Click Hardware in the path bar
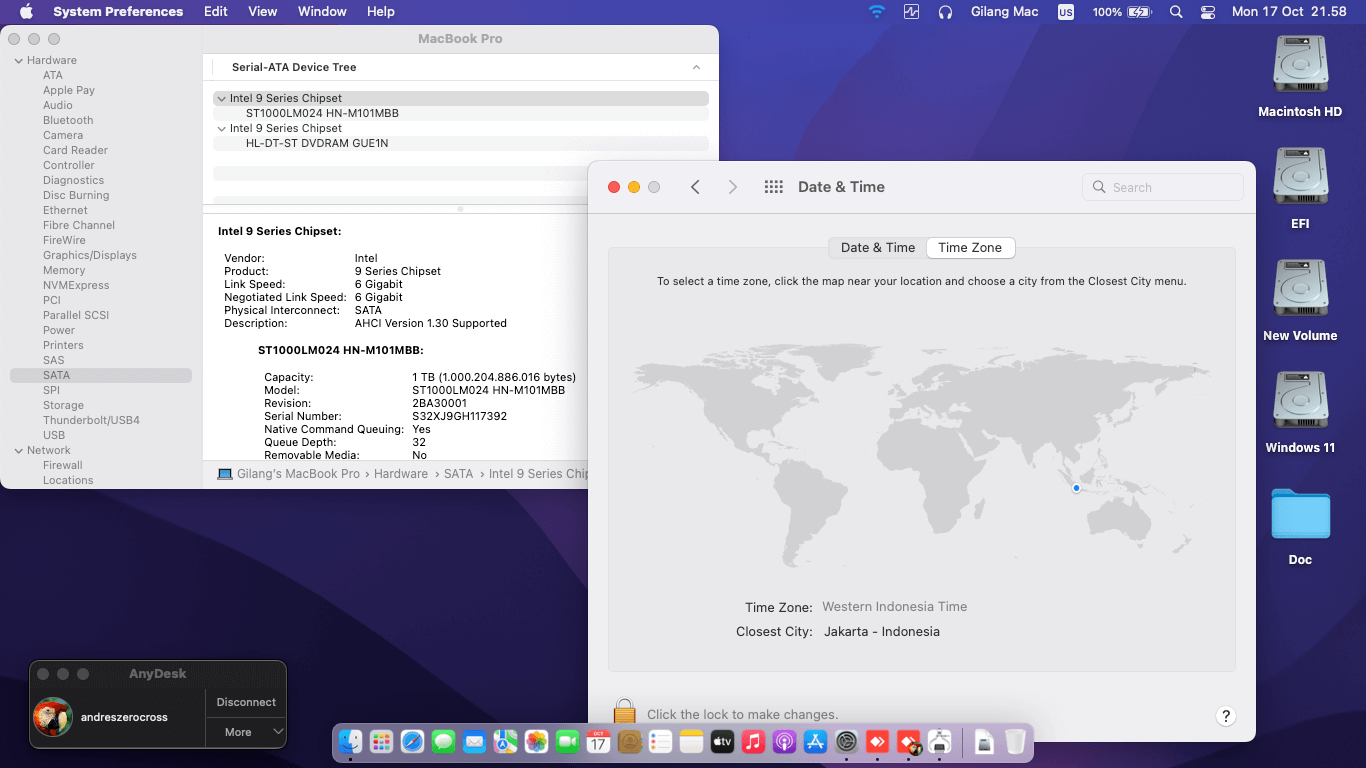The image size is (1366, 768). pyautogui.click(x=401, y=474)
